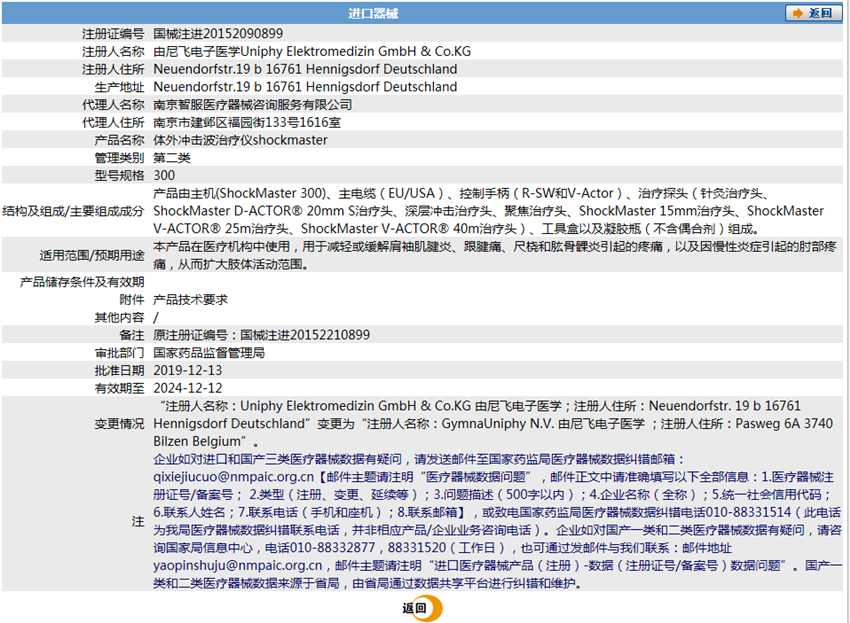The image size is (850, 623).
Task: Click the 其他内容 slash value
Action: pos(156,318)
